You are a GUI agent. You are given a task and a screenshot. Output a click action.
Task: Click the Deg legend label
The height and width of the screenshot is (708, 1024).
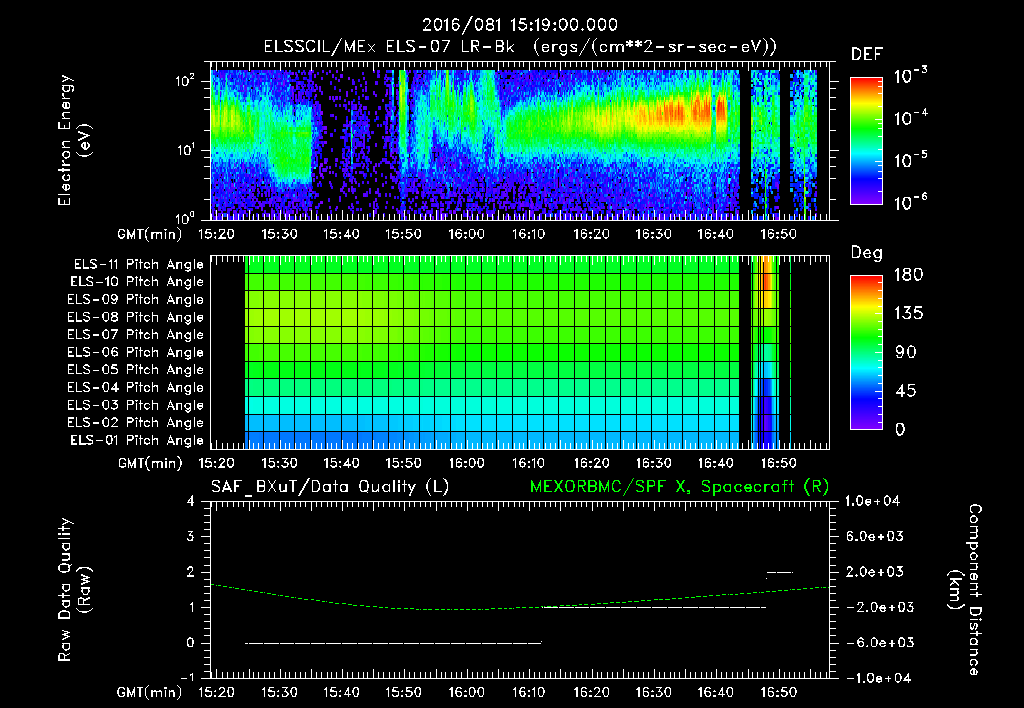[867, 253]
